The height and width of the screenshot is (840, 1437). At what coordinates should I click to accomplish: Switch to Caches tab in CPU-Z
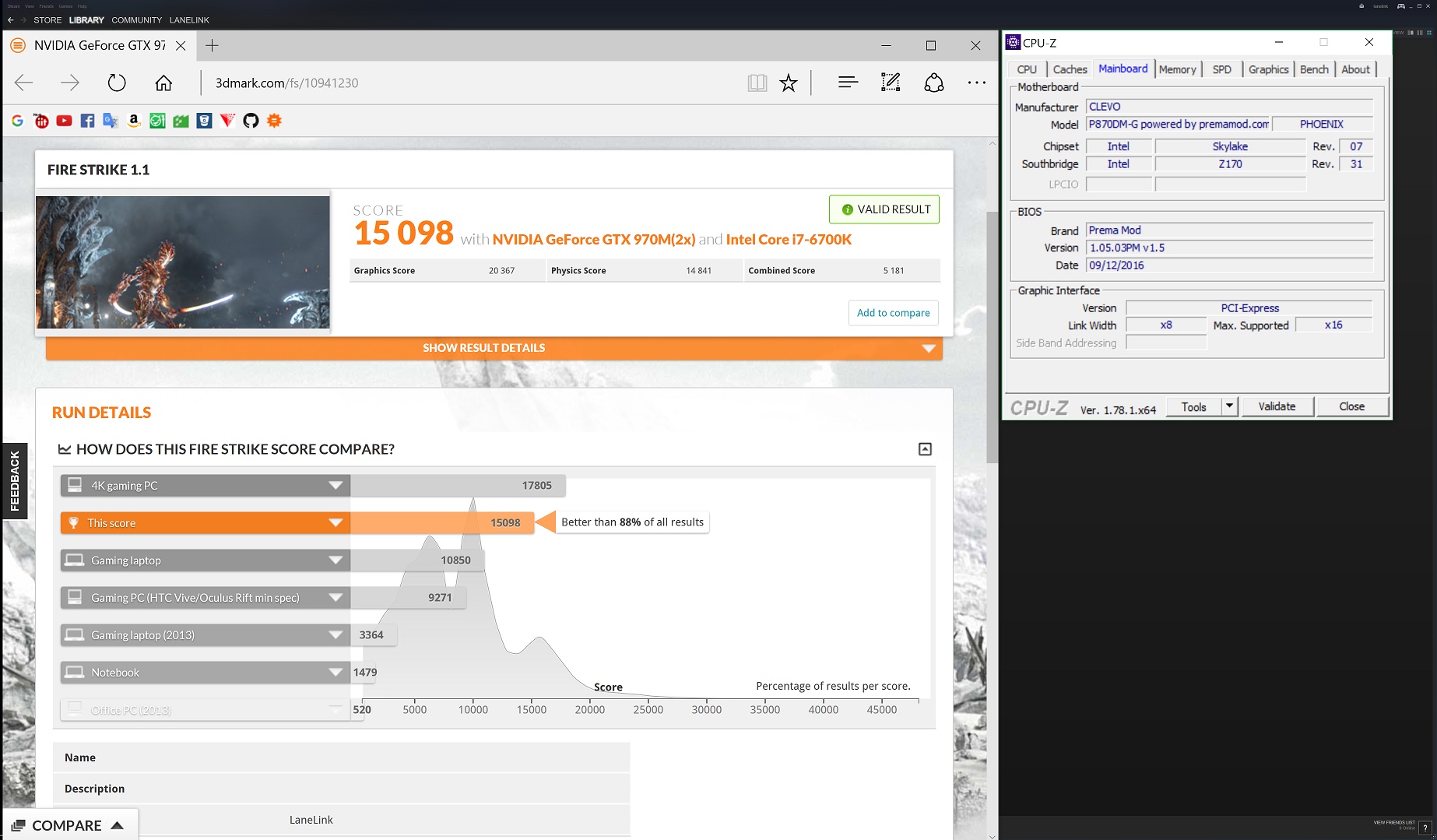[1070, 69]
